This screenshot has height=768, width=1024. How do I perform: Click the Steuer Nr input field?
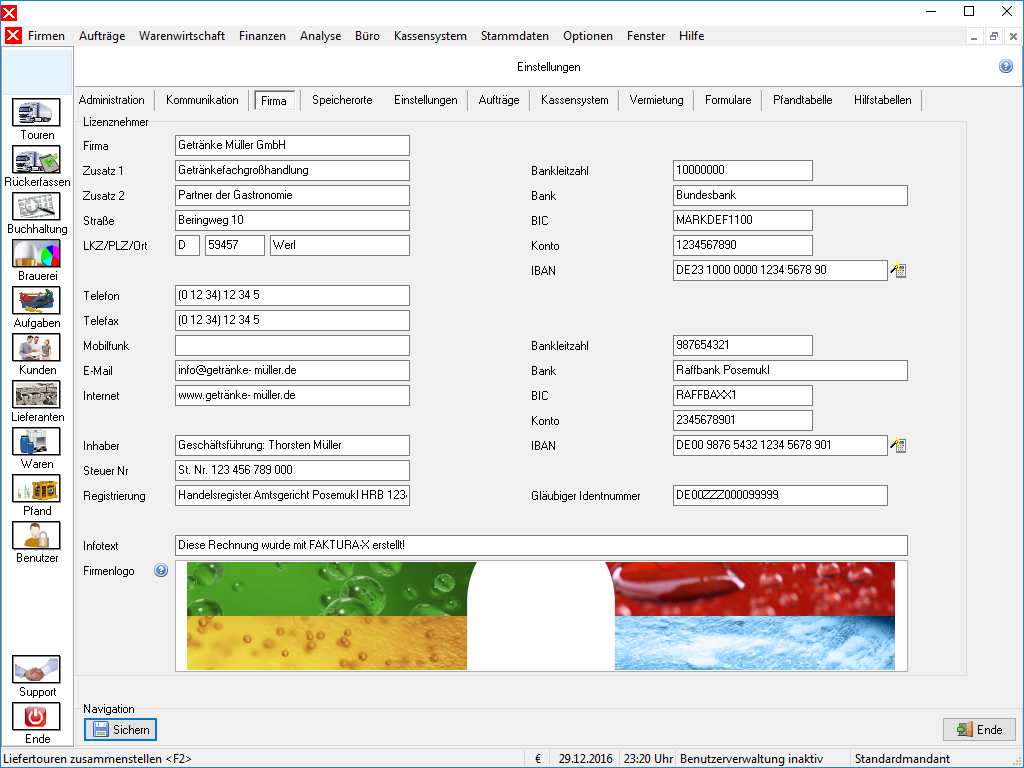coord(292,470)
